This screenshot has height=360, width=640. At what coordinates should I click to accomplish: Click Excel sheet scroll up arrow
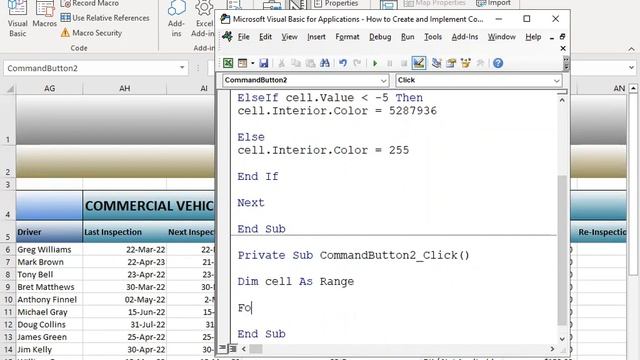(x=633, y=88)
